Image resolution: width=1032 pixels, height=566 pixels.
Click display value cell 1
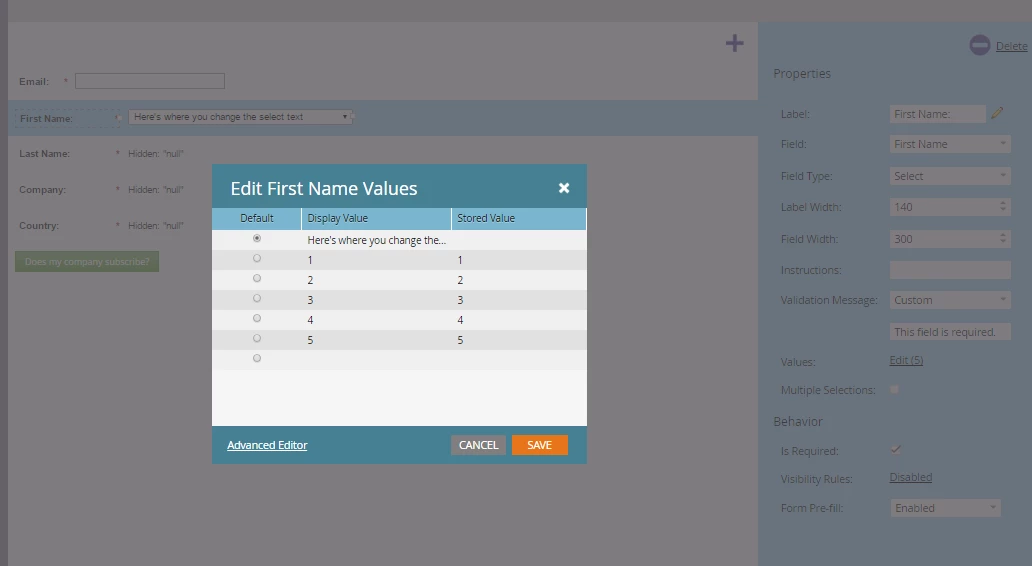click(376, 260)
